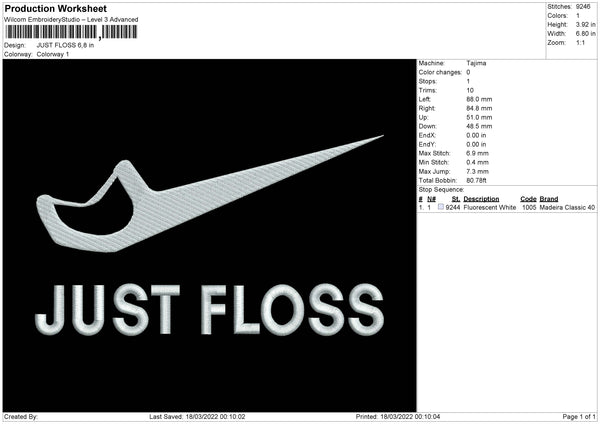The width and height of the screenshot is (600, 424).
Task: Click the 'Total Bobbin:' label
Action: (438, 181)
